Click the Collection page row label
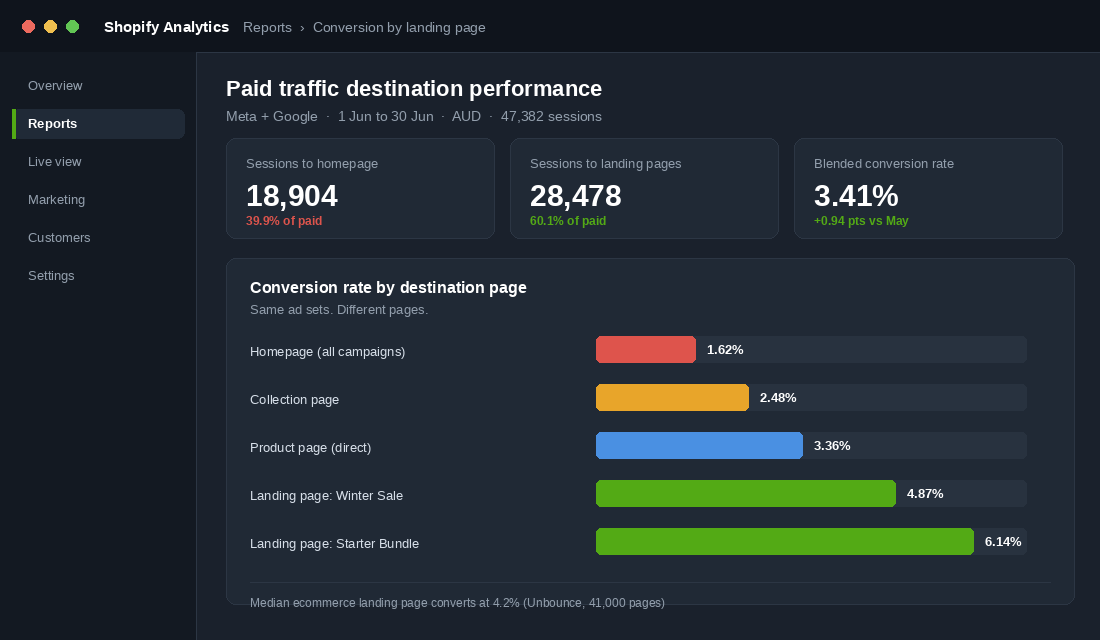 tap(295, 399)
